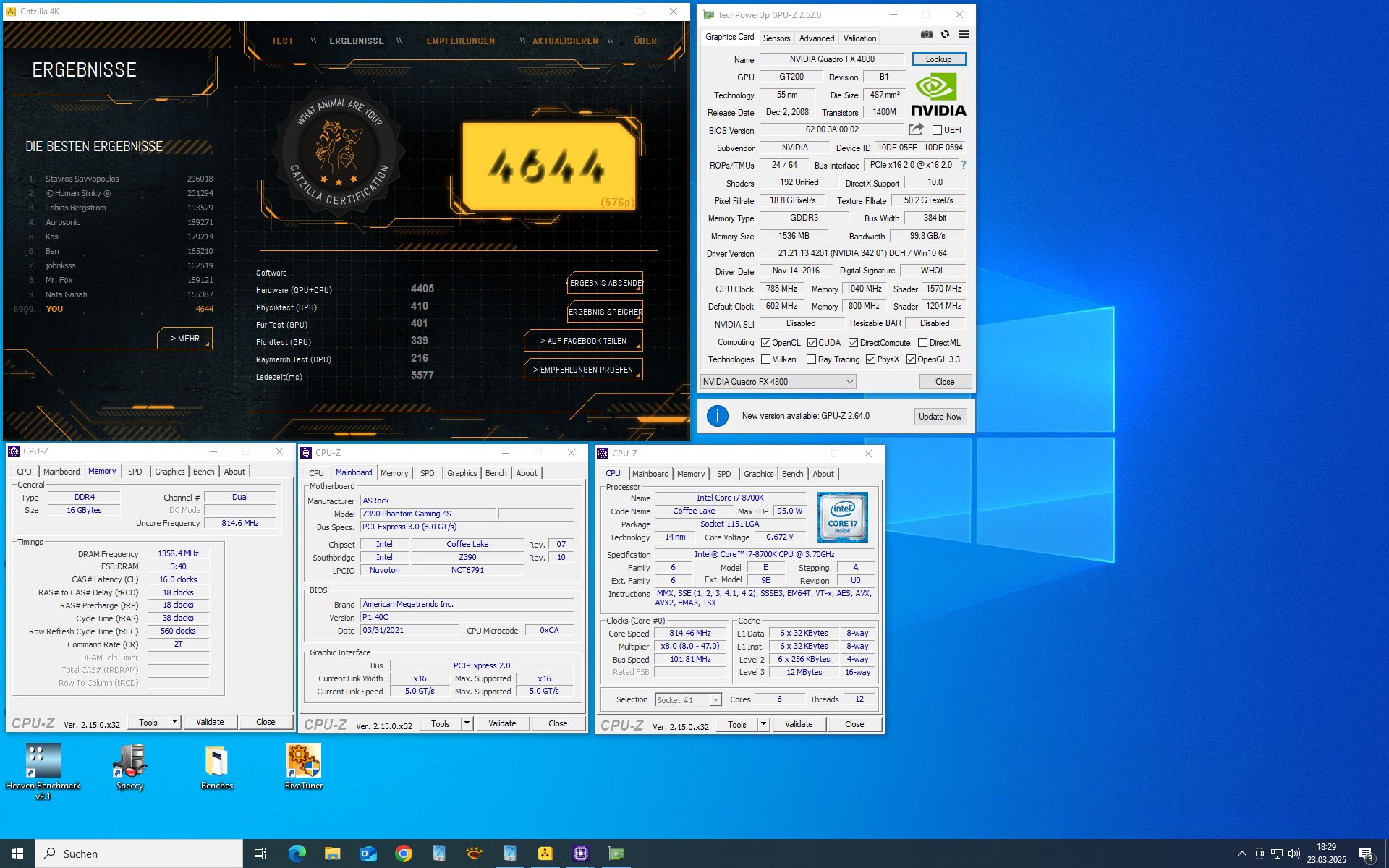Click the GPU-Z screenshot camera icon

tap(926, 34)
